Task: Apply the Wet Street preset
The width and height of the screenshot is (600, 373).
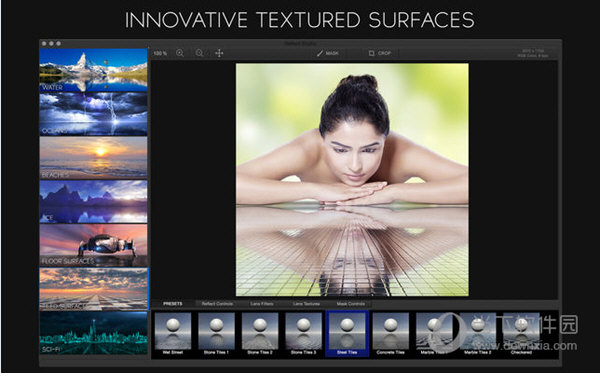Action: tap(173, 334)
